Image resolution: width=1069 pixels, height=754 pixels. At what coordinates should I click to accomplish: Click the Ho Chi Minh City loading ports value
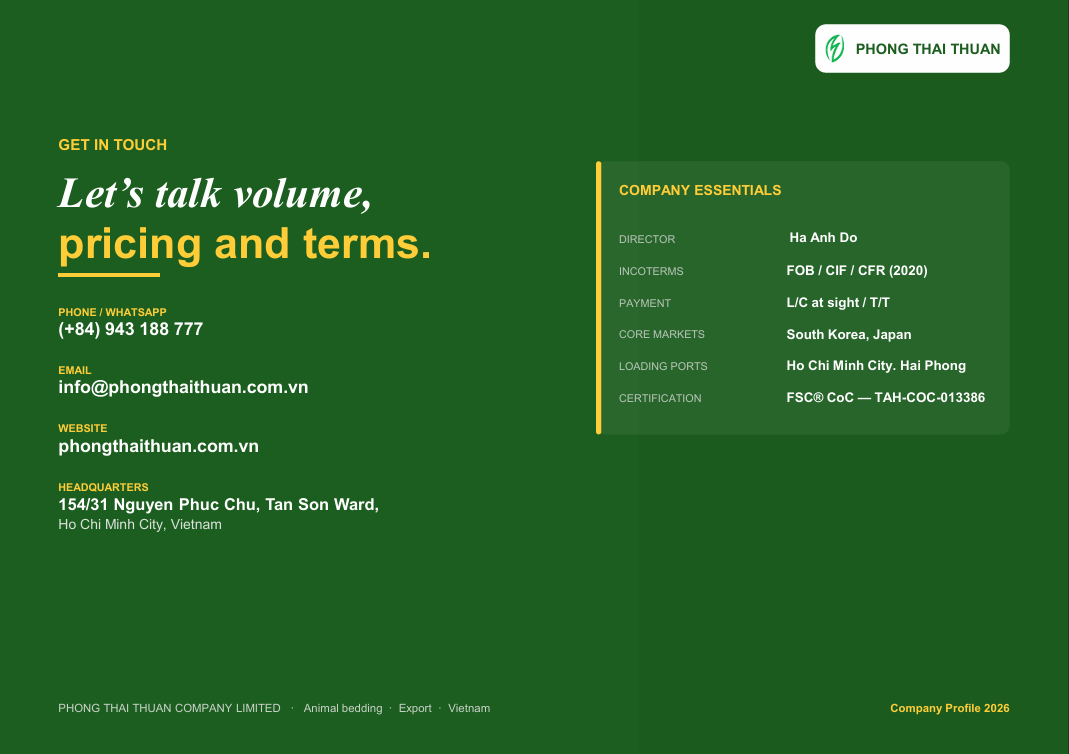(876, 366)
